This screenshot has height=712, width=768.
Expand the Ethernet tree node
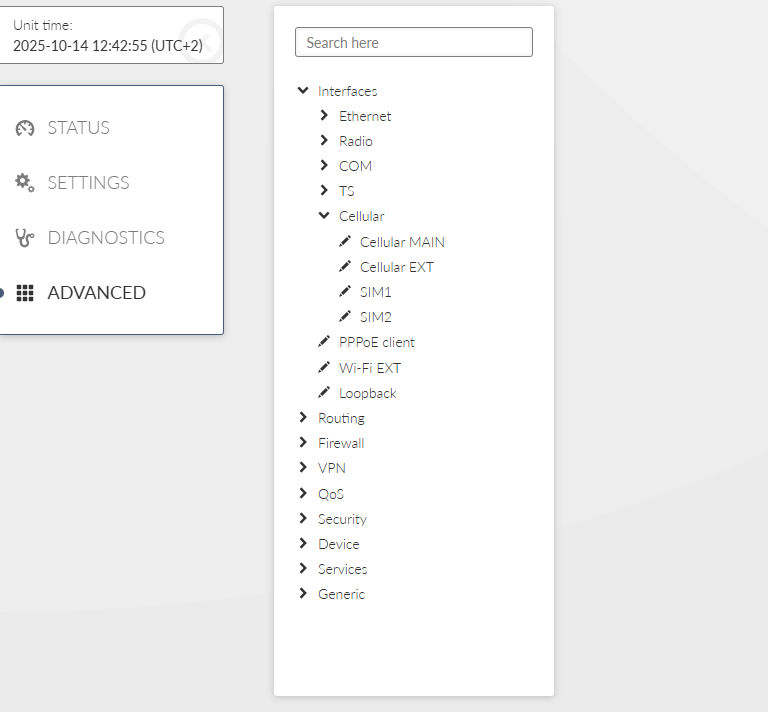click(324, 116)
